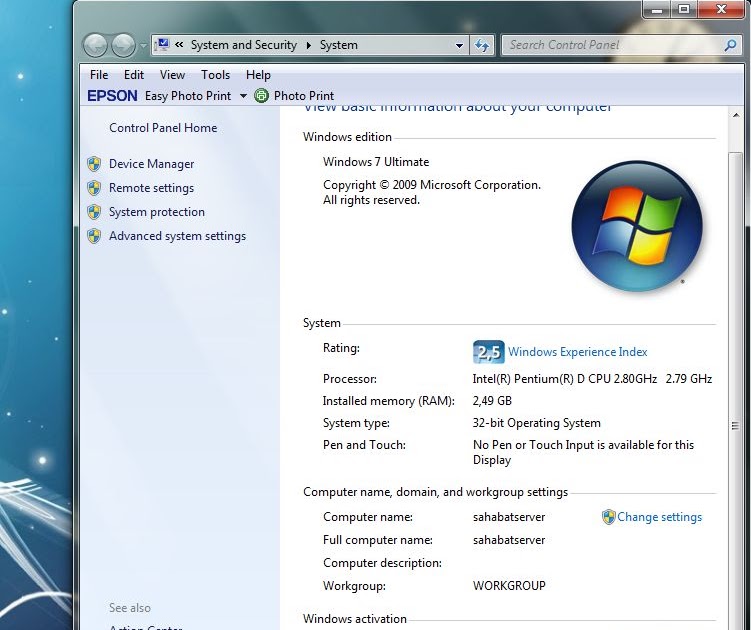
Task: Click processor value Intel(R) Pentium(R) D
Action: (592, 379)
